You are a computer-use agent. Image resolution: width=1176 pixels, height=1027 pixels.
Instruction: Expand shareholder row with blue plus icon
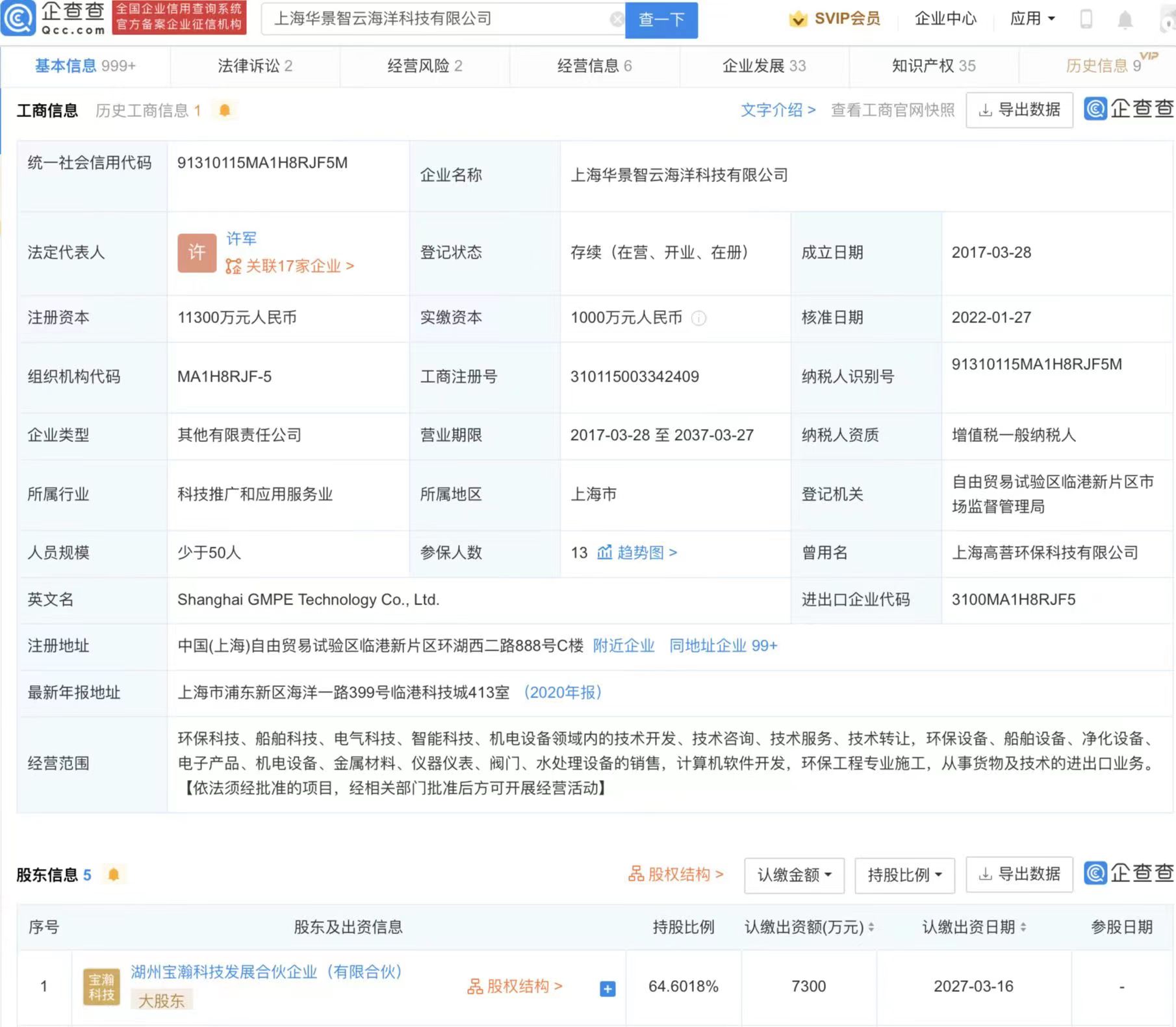[x=607, y=989]
